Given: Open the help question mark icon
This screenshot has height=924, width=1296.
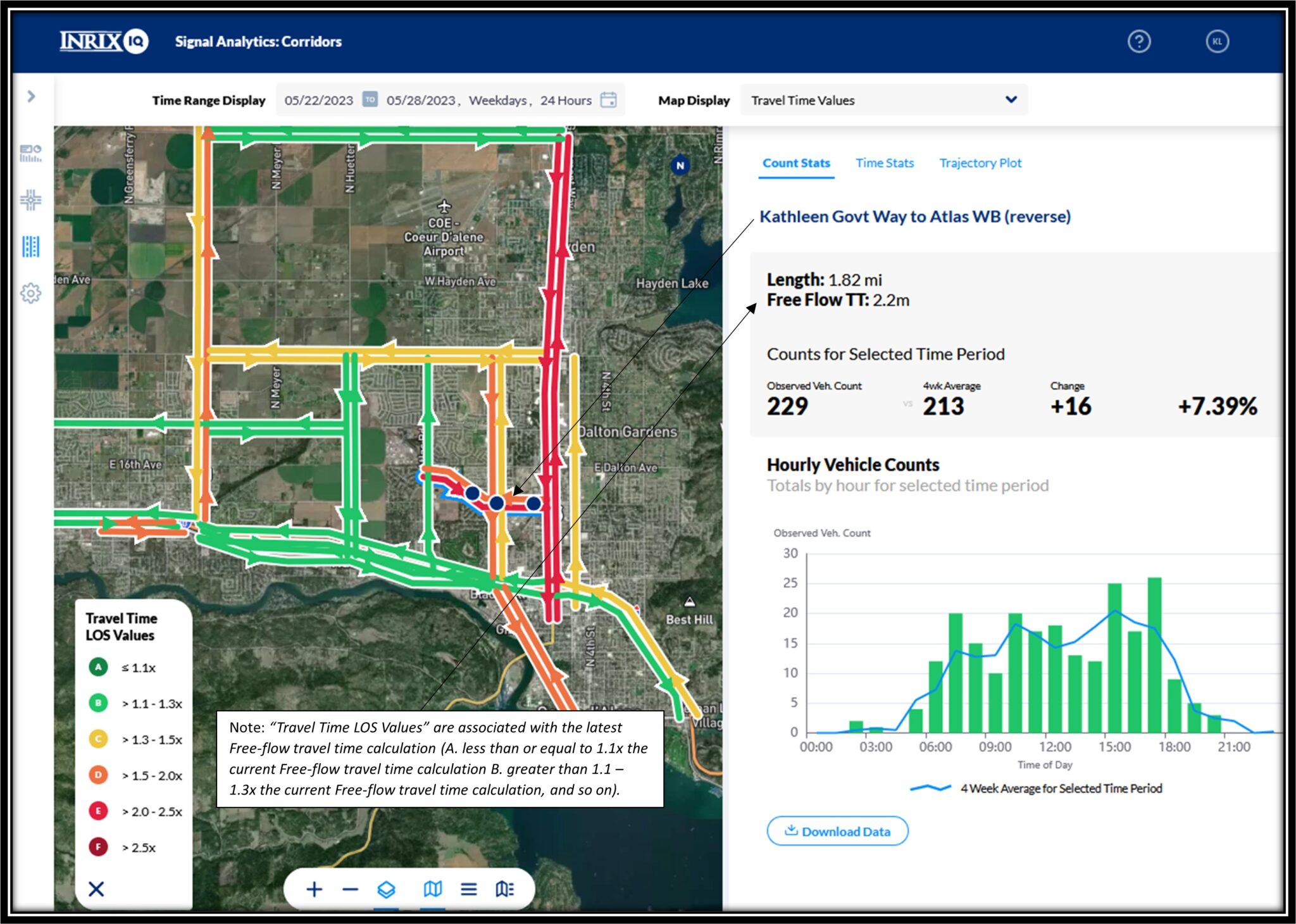Looking at the screenshot, I should pos(1139,42).
